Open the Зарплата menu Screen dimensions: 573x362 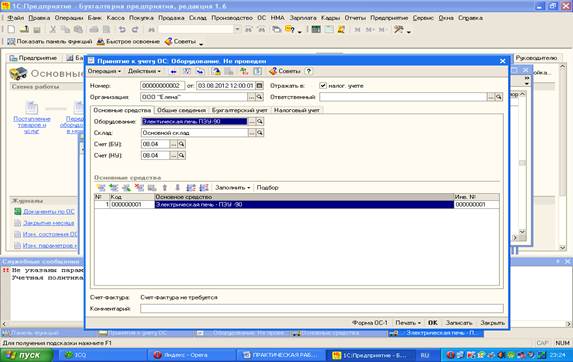(303, 18)
